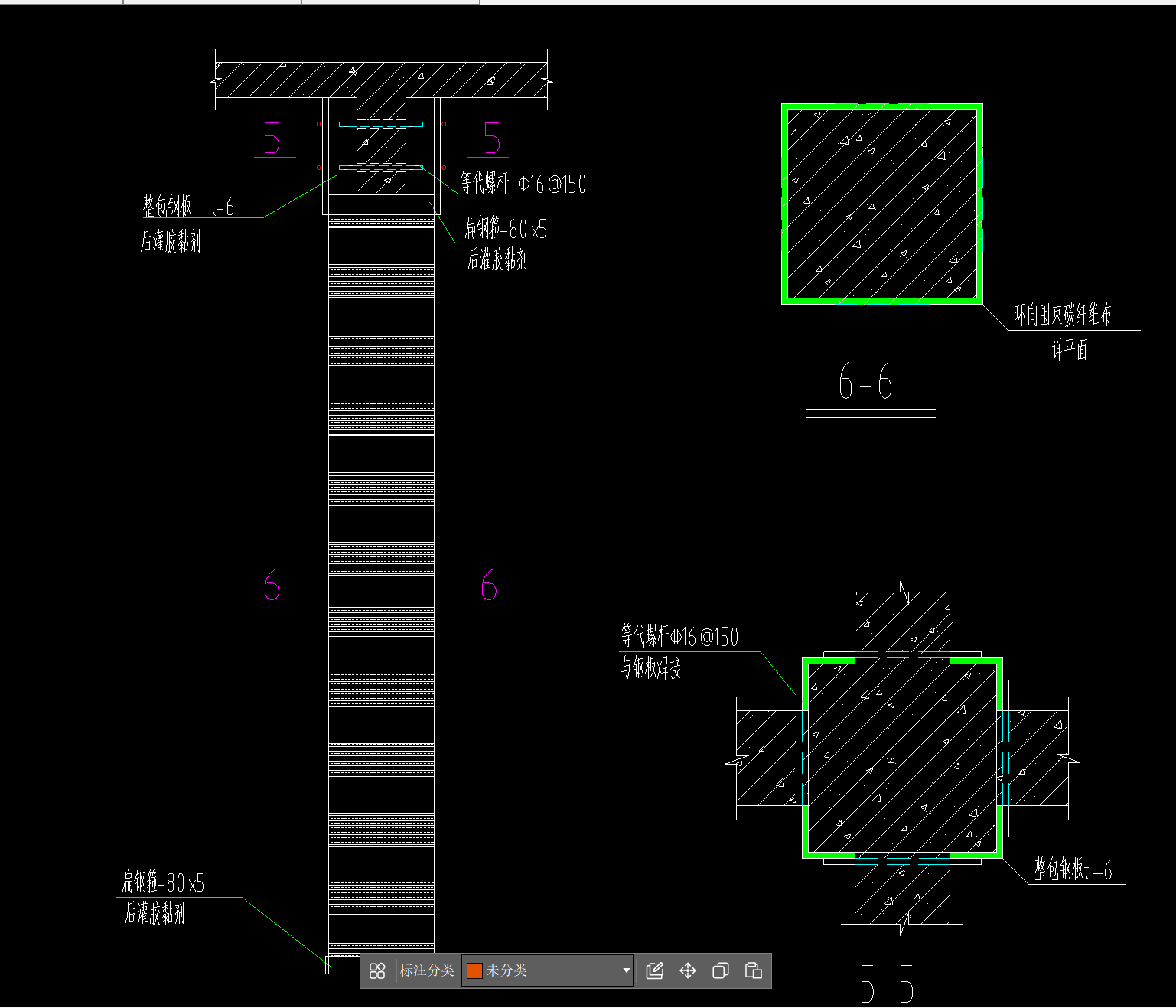
Task: Click the section title 6-6
Action: 865,381
